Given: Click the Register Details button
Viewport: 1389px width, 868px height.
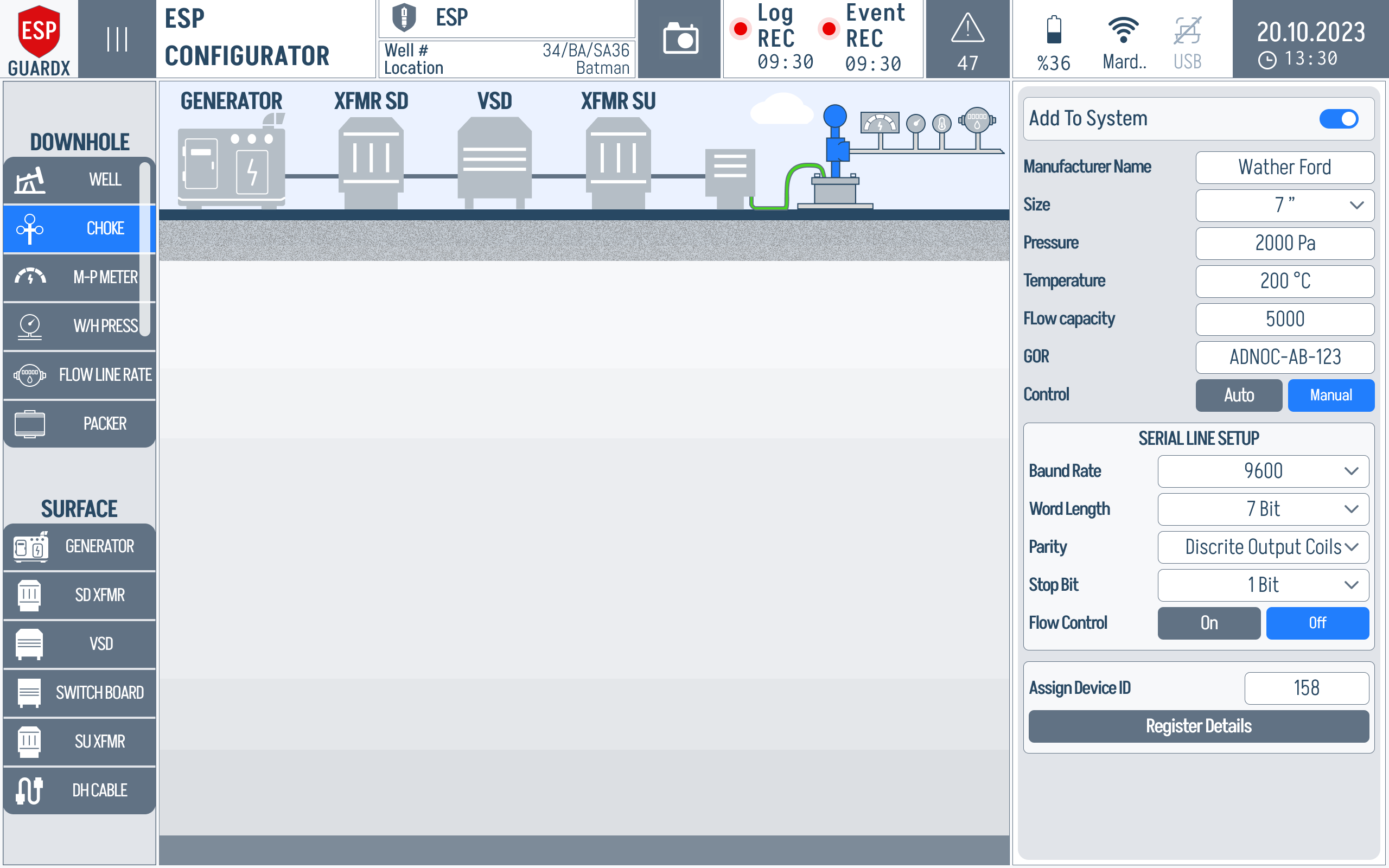Looking at the screenshot, I should [x=1199, y=726].
